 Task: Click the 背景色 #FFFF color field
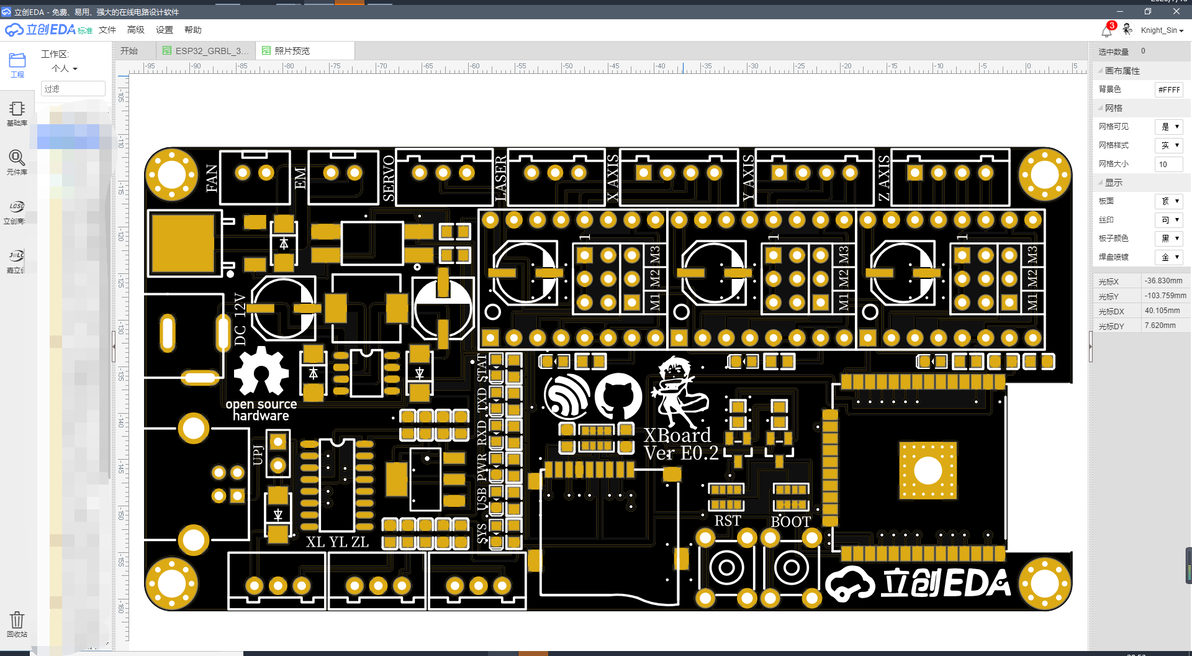(x=1168, y=90)
